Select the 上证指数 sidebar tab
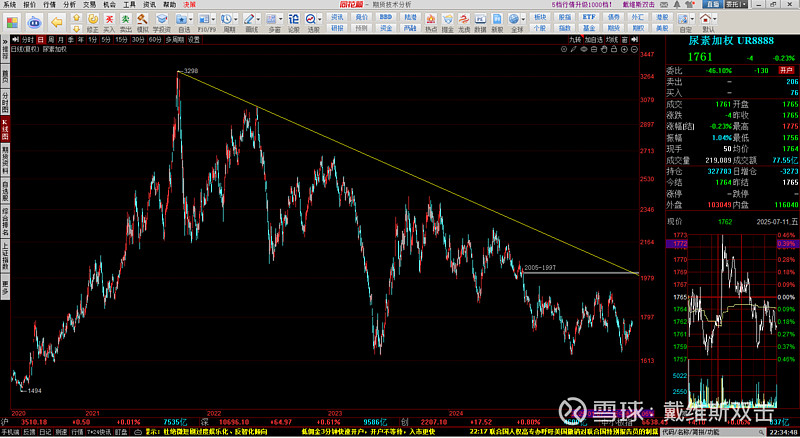800x438 pixels. point(5,256)
